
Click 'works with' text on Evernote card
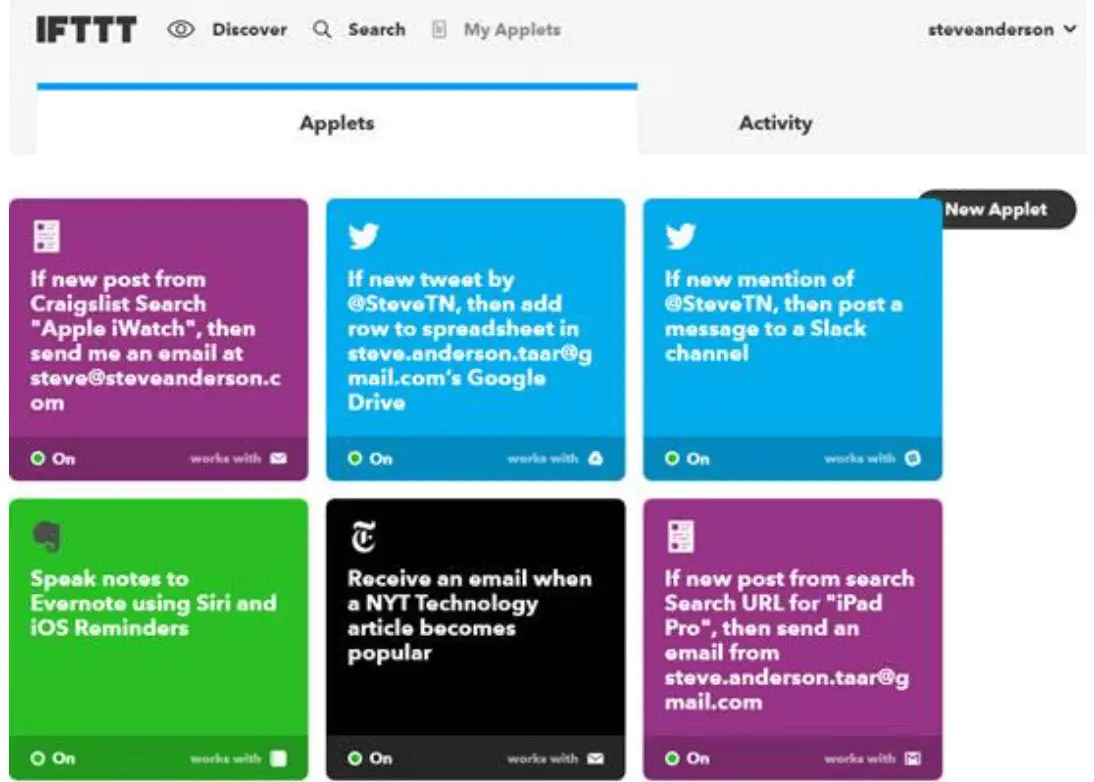click(x=225, y=758)
